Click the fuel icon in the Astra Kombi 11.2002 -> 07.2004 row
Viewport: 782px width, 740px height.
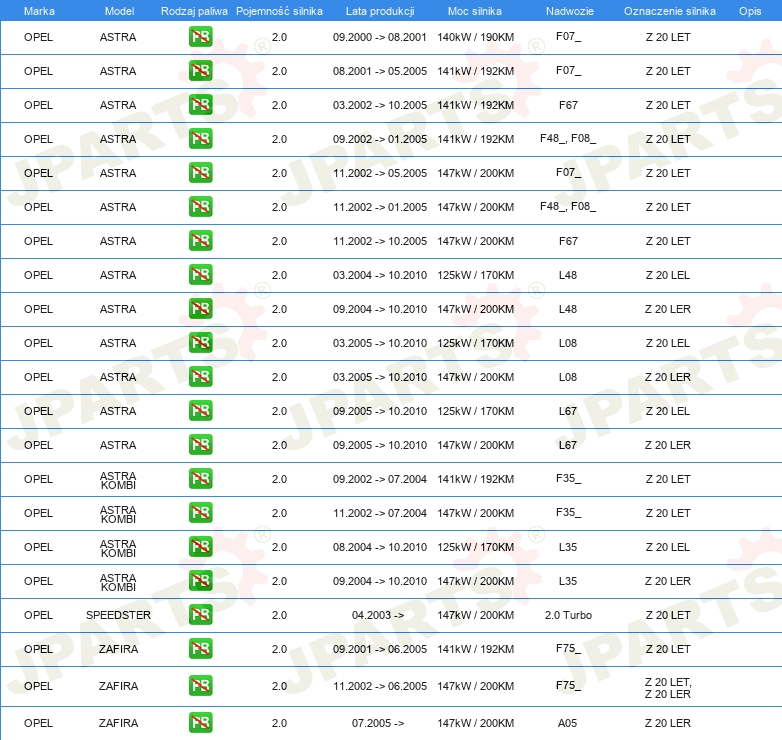200,513
